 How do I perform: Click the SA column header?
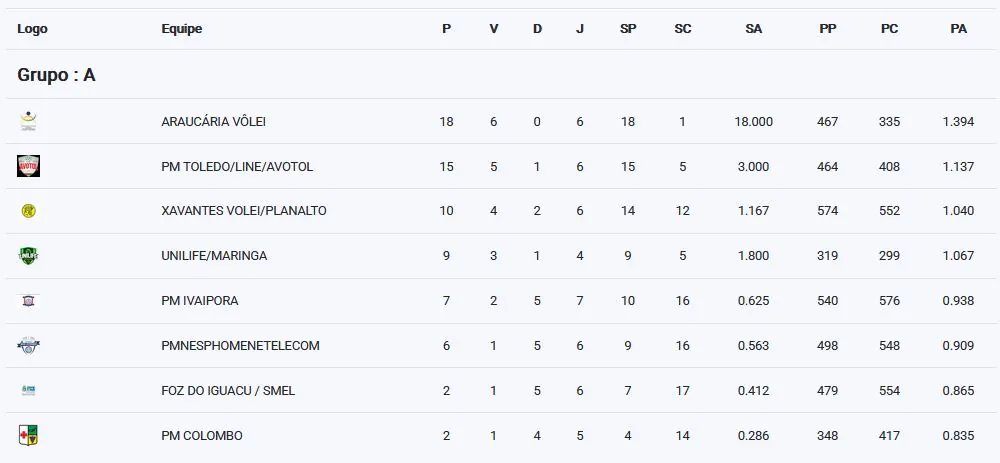pos(754,29)
